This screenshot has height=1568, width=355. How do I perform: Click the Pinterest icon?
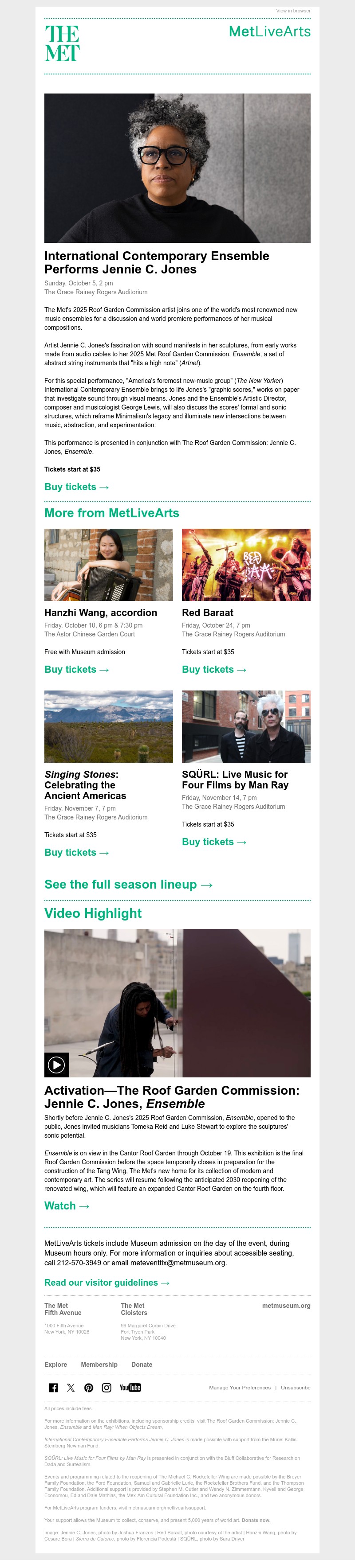point(88,1388)
